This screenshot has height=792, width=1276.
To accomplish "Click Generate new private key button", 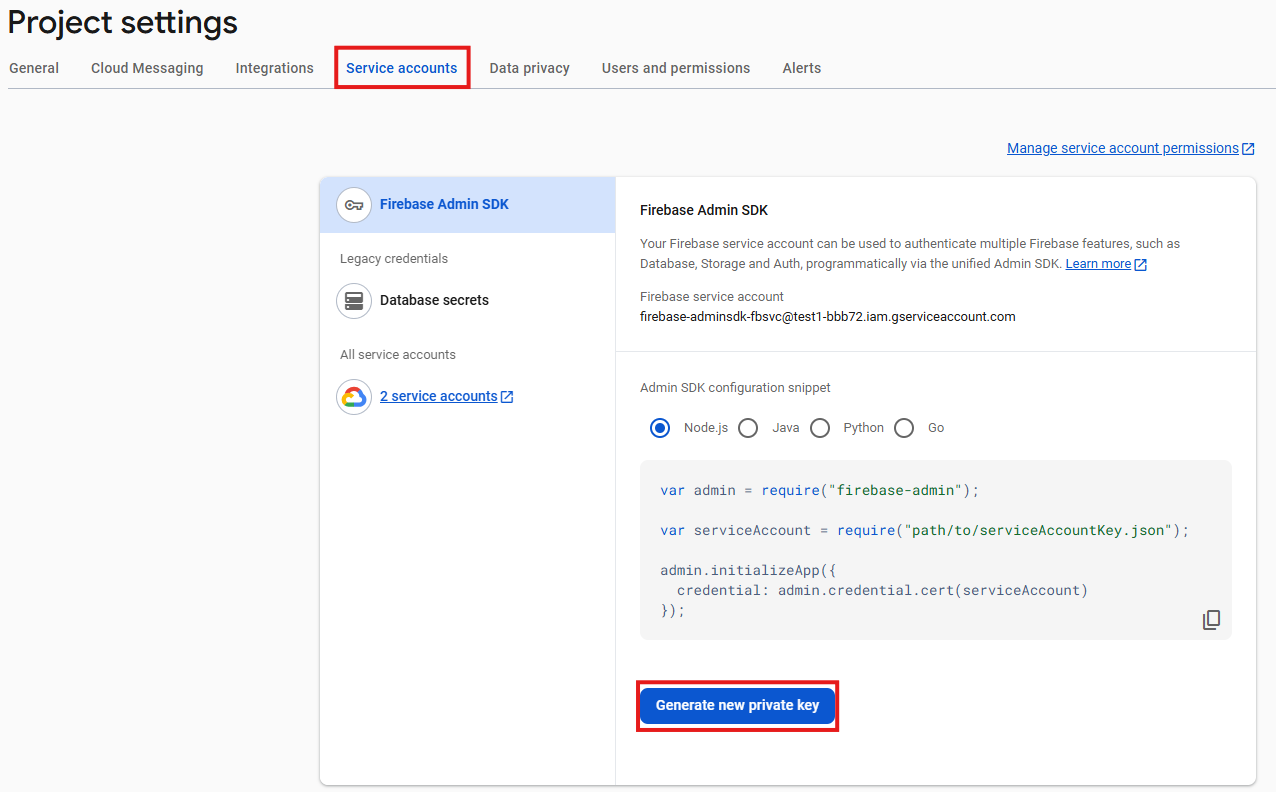I will [737, 705].
